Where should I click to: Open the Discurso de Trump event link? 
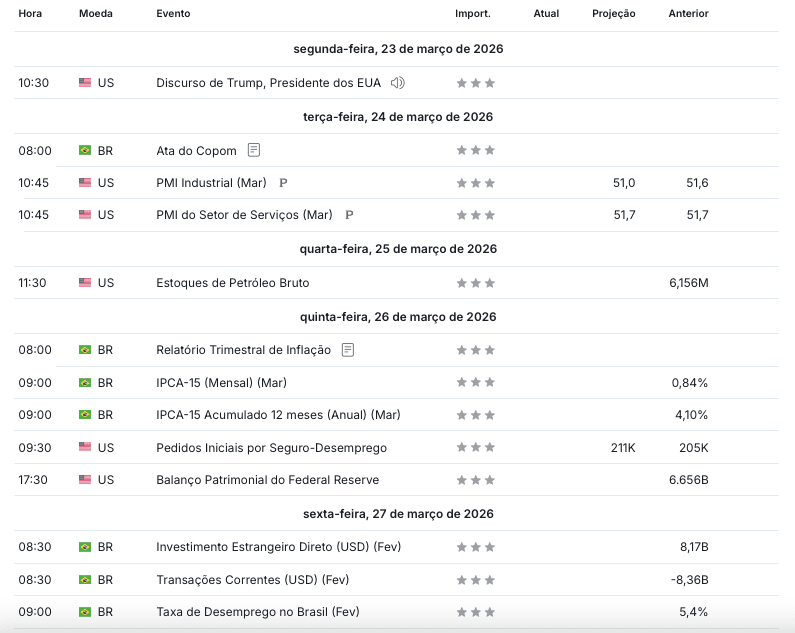click(270, 83)
